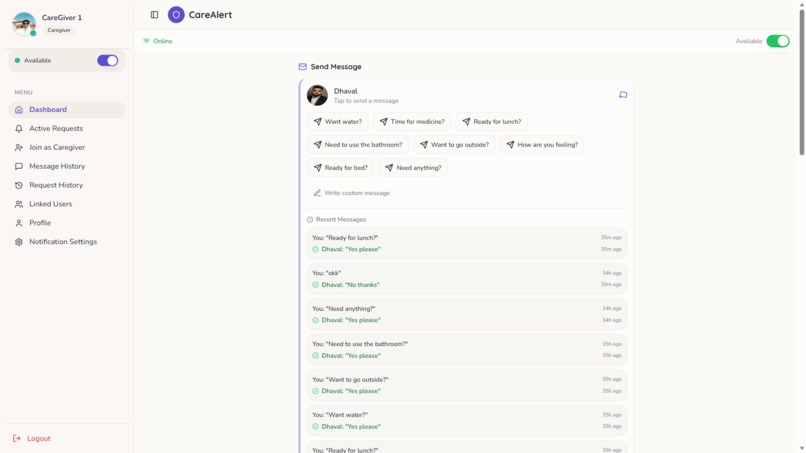Open Notification Settings in the menu
806x453 pixels.
tap(67, 242)
